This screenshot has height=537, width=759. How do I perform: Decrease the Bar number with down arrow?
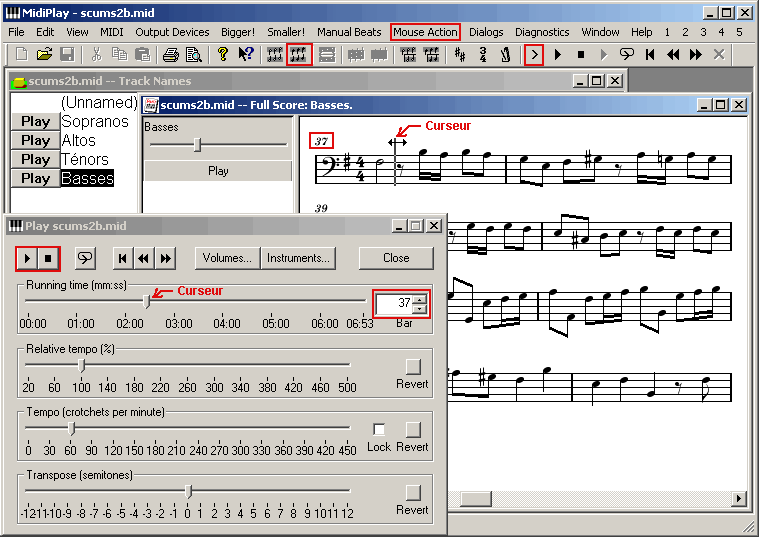click(x=421, y=308)
